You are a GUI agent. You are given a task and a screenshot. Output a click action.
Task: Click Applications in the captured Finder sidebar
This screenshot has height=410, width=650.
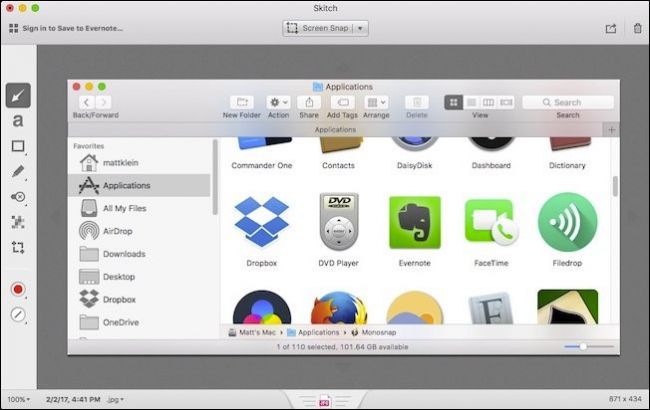126,185
